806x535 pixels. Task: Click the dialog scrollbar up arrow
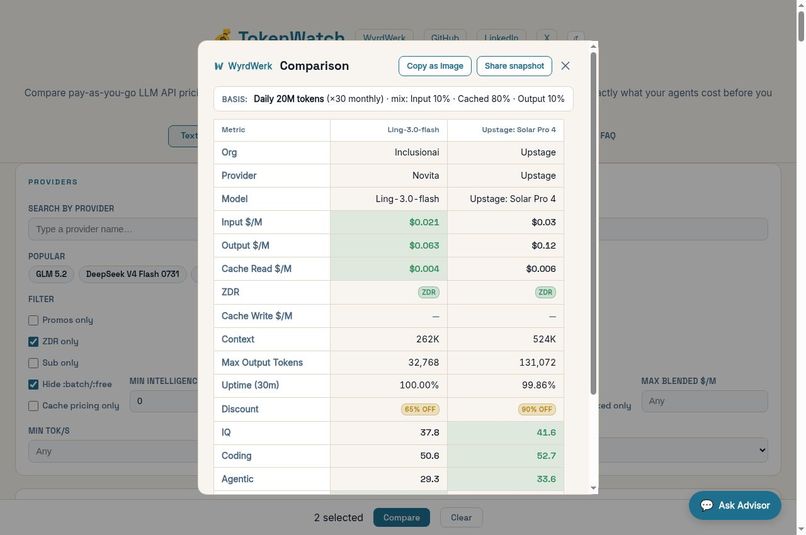click(x=594, y=46)
